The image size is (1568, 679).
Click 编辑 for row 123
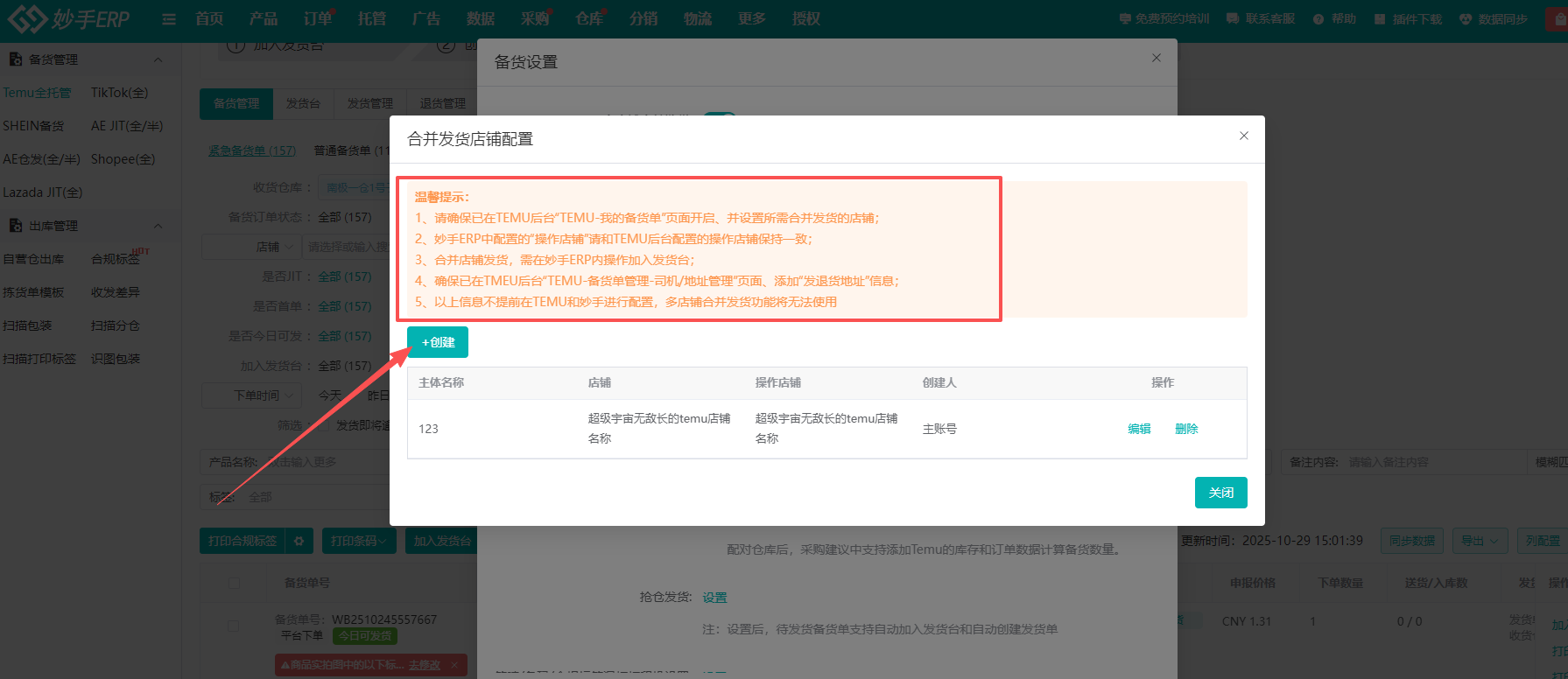coord(1139,429)
